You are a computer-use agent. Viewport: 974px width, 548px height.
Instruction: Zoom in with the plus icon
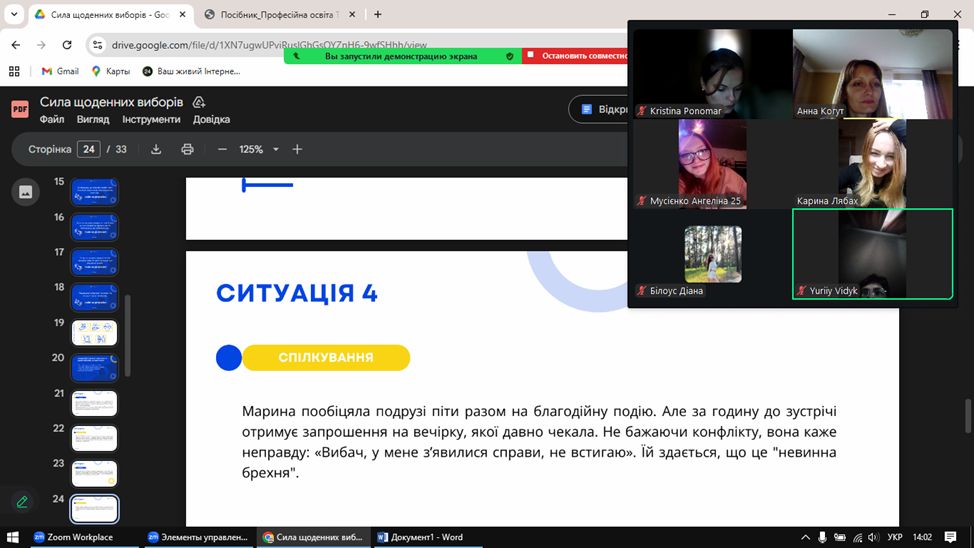pos(297,149)
